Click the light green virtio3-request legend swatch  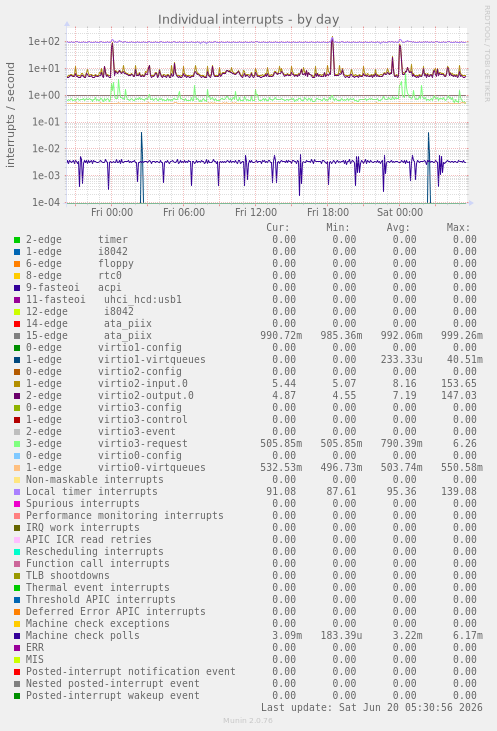click(17, 444)
